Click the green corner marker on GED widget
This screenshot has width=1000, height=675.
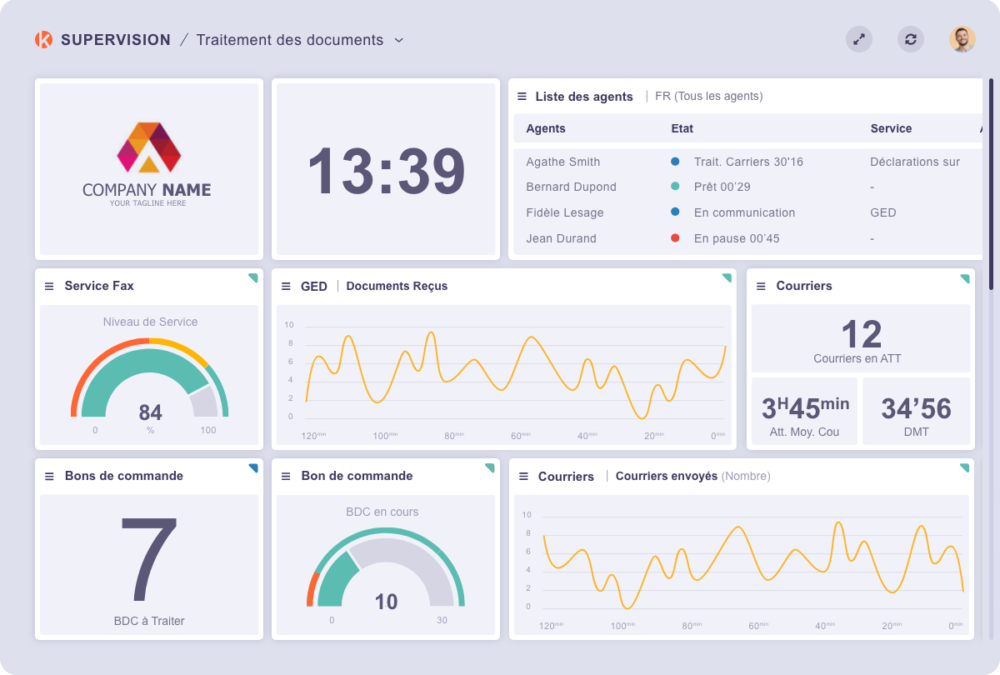click(x=727, y=278)
